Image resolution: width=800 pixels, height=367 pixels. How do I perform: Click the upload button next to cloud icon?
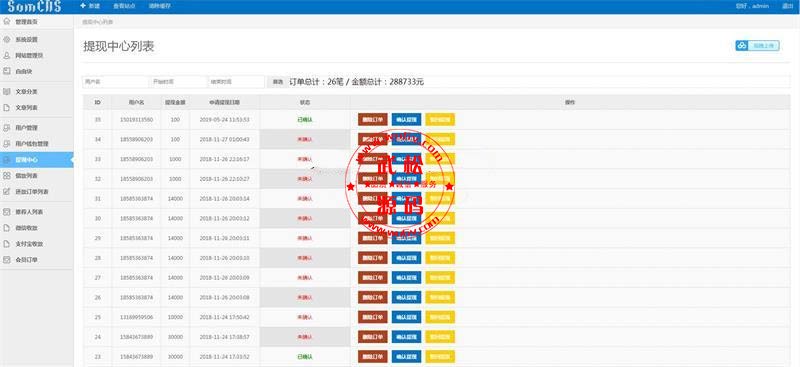[764, 45]
